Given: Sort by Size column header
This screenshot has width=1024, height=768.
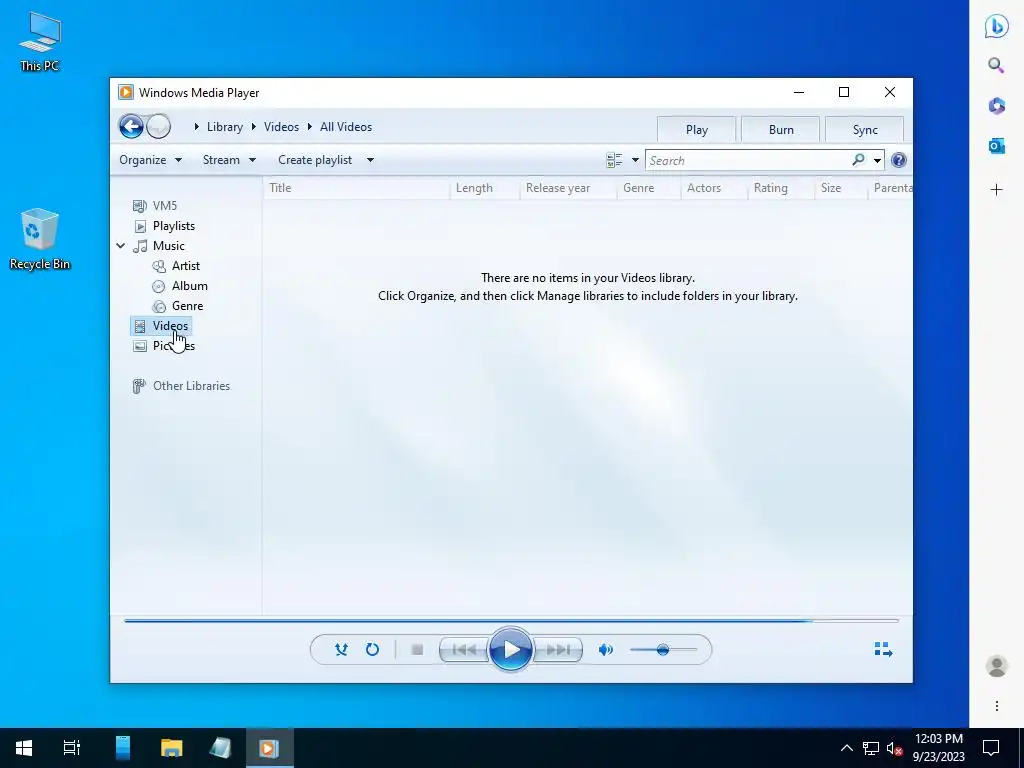Looking at the screenshot, I should [841, 188].
